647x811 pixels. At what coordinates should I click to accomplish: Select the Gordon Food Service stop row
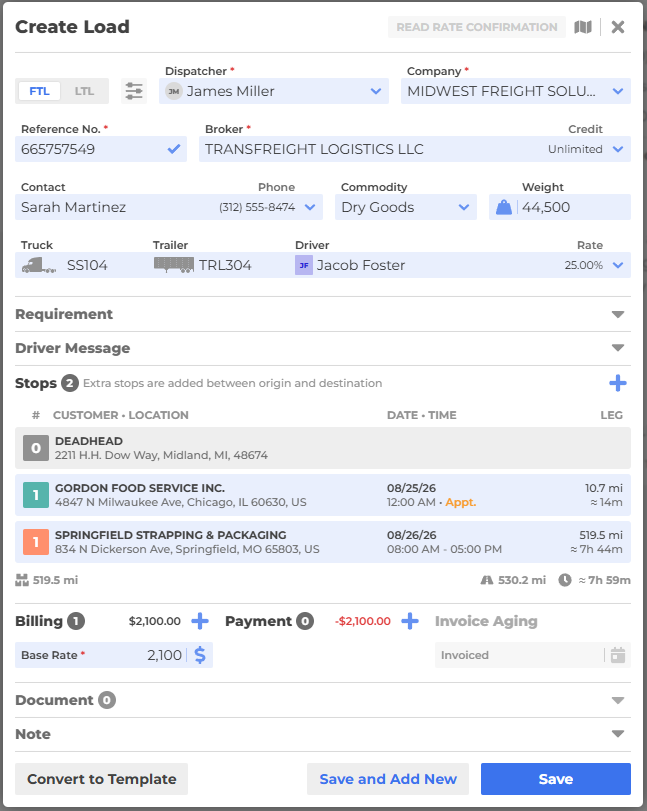pyautogui.click(x=323, y=495)
